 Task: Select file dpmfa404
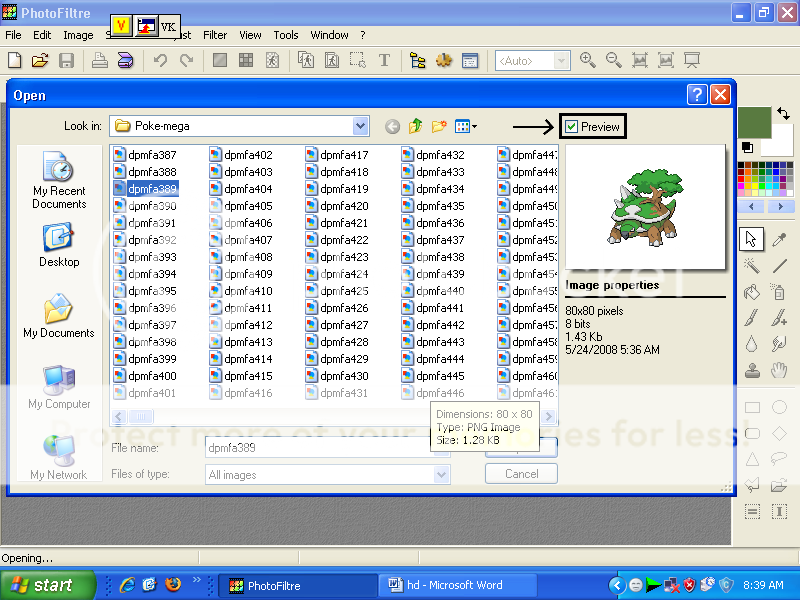pos(241,189)
